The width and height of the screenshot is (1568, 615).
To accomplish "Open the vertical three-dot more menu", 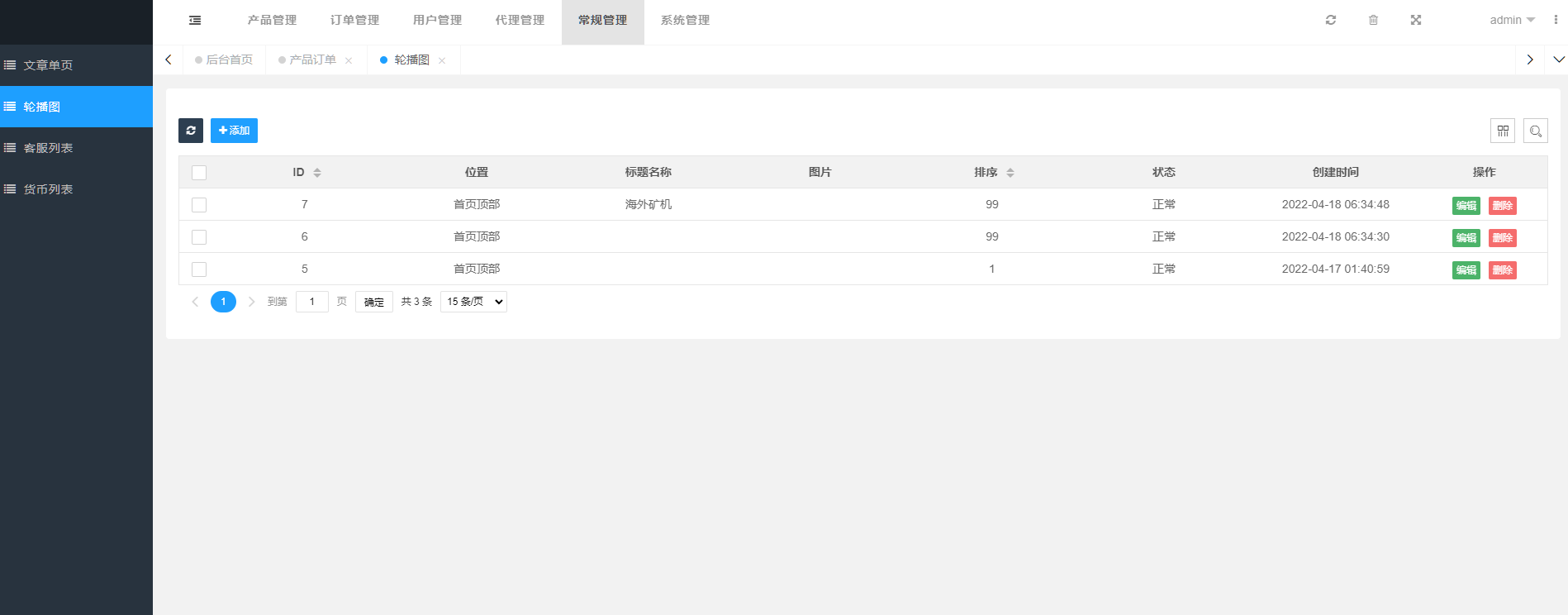I will [1556, 21].
